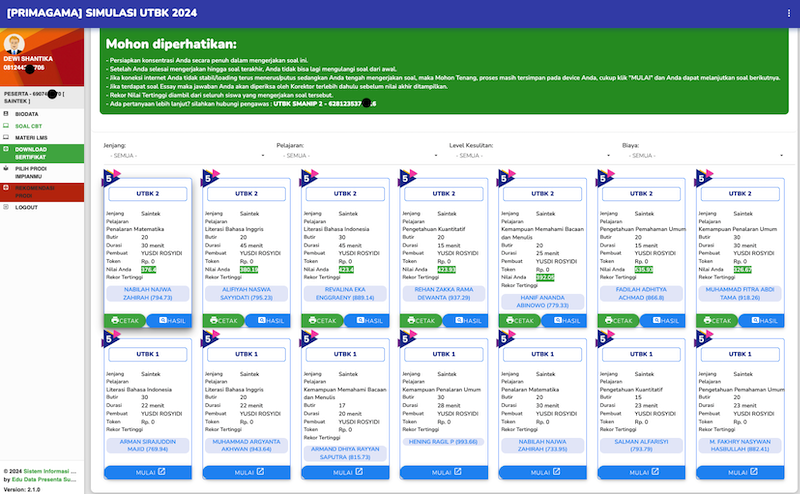This screenshot has width=800, height=494.
Task: Go to Soal CBT menu item
Action: click(29, 126)
